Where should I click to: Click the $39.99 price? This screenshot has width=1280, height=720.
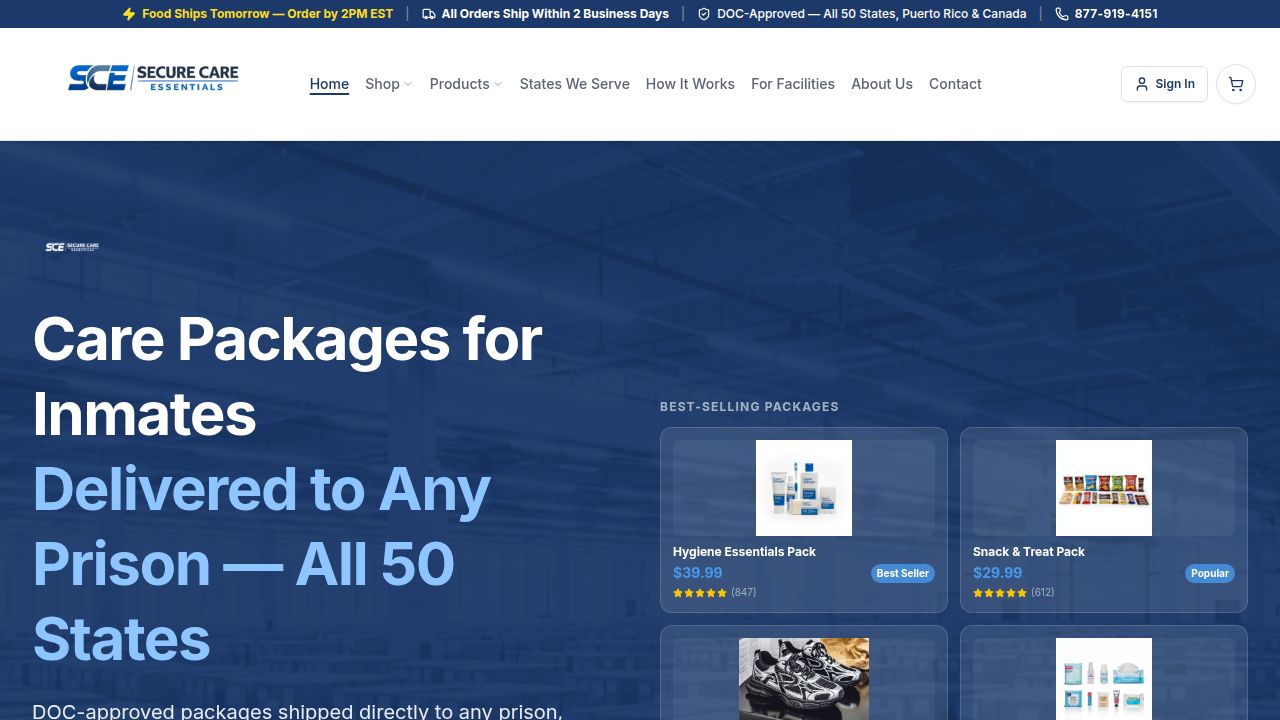(x=698, y=573)
